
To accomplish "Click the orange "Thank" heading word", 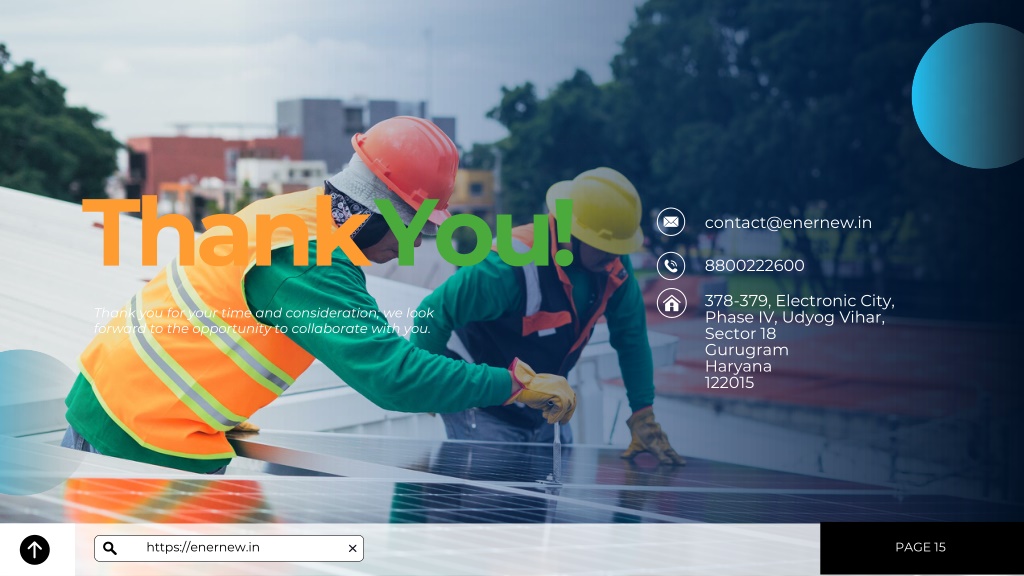I will [x=226, y=232].
